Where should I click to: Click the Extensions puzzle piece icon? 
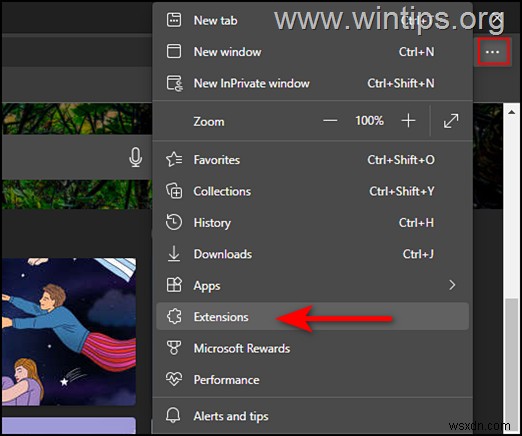[x=174, y=316]
